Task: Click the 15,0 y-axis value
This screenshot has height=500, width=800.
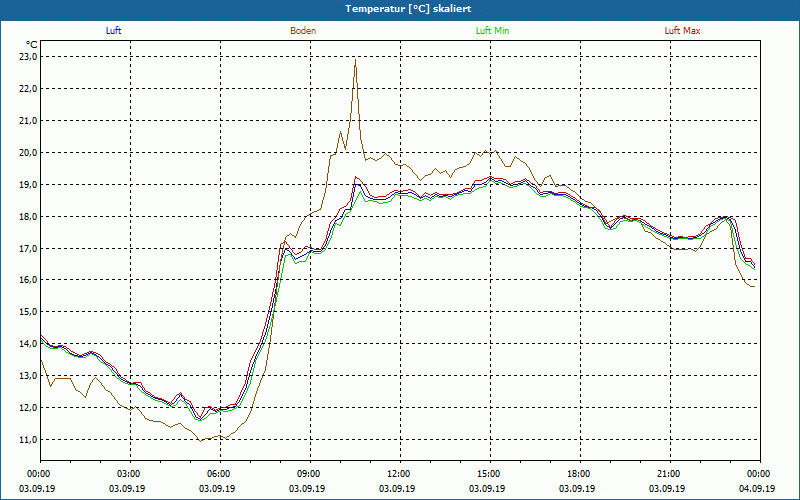Action: click(29, 312)
